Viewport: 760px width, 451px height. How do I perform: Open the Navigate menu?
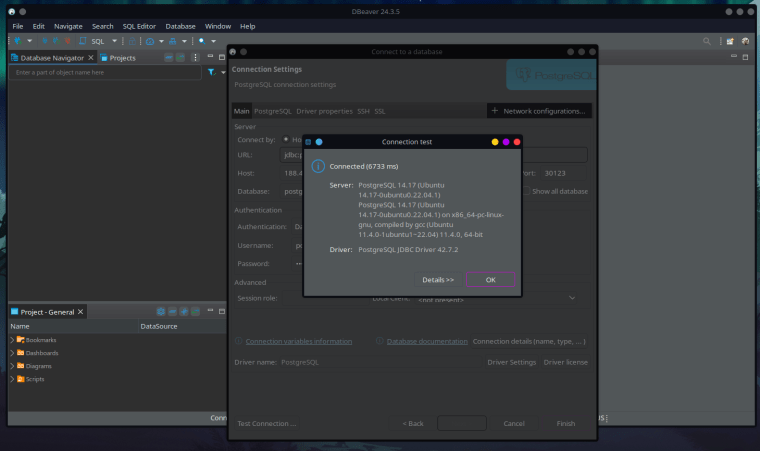click(68, 26)
